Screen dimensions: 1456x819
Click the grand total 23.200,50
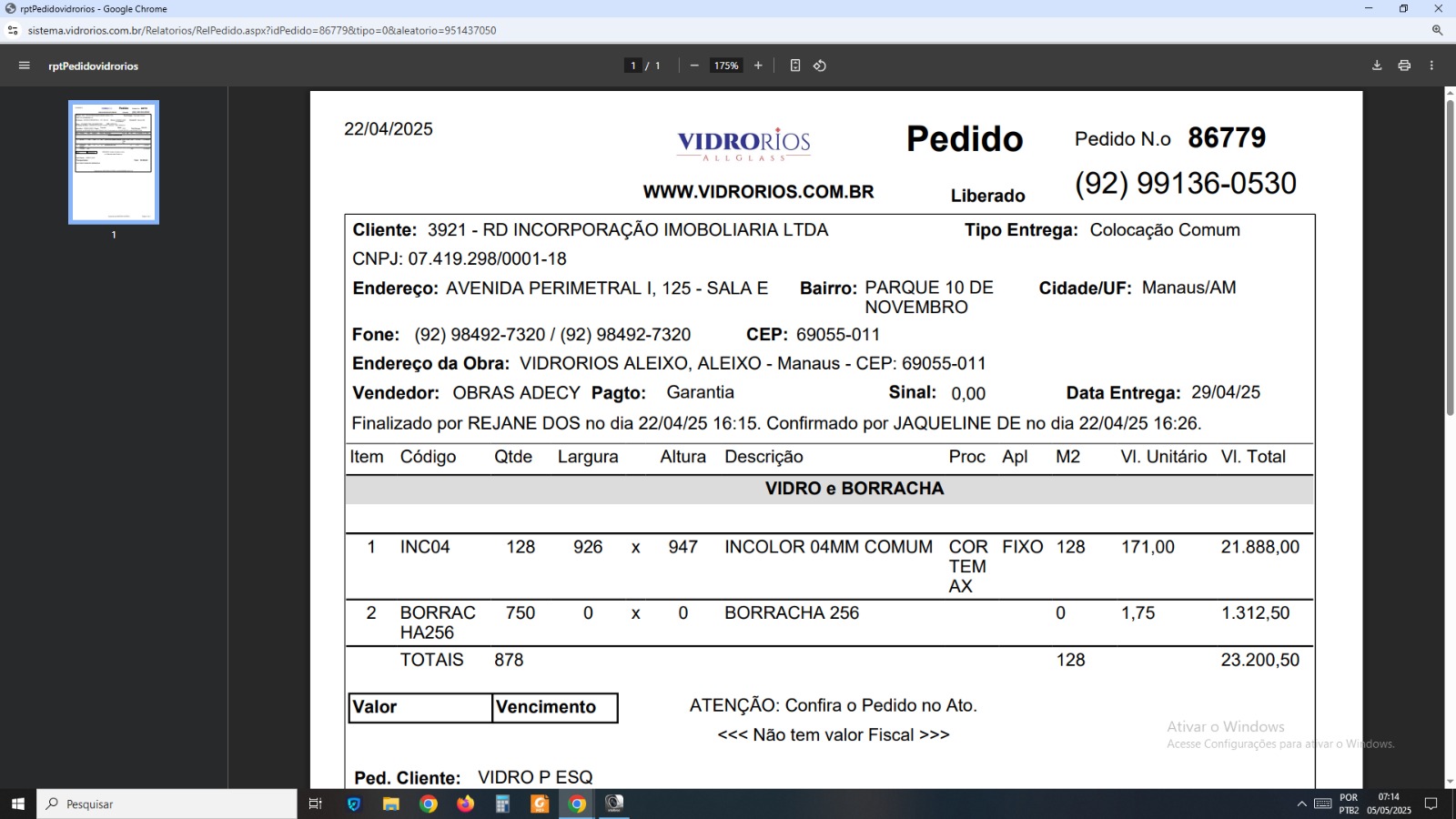(1260, 660)
